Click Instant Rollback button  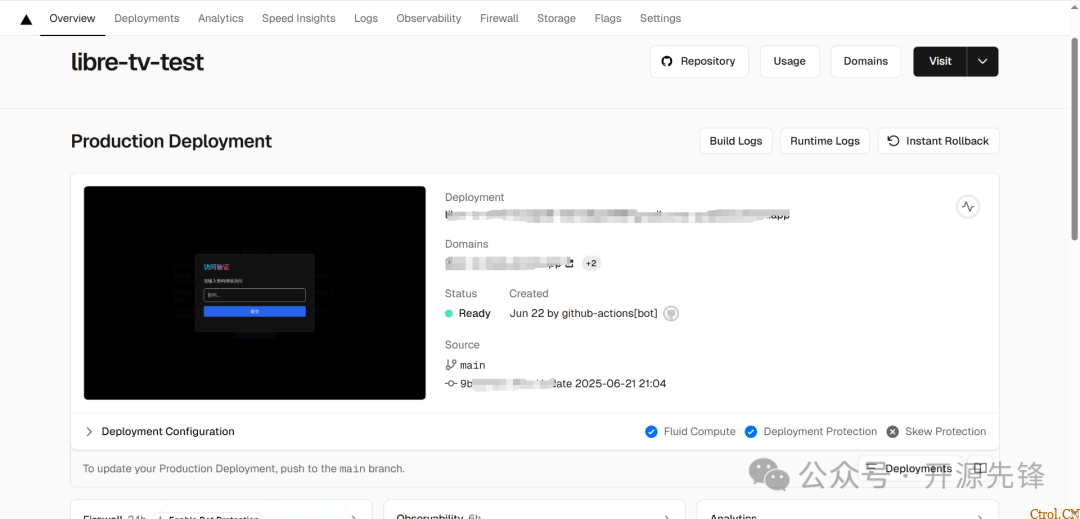[x=938, y=141]
